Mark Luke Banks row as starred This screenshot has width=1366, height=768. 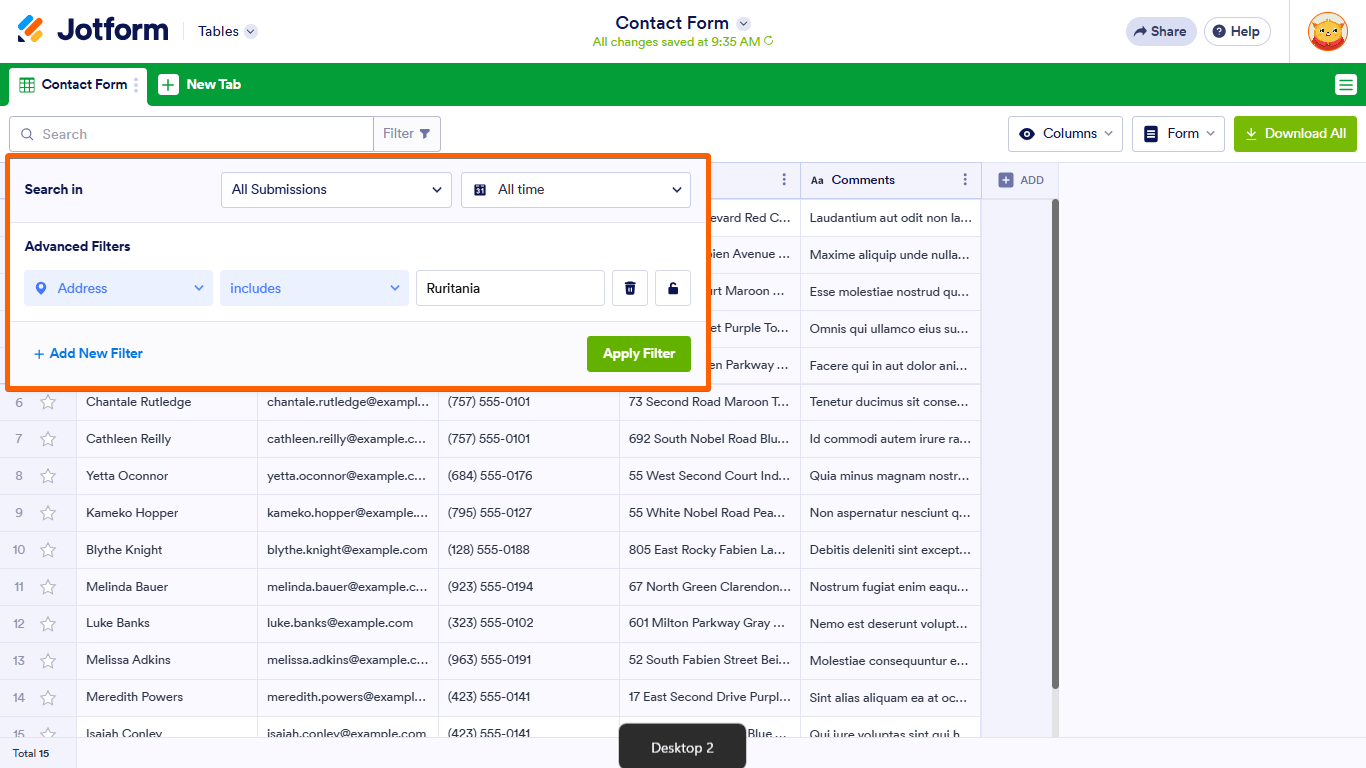click(x=48, y=623)
